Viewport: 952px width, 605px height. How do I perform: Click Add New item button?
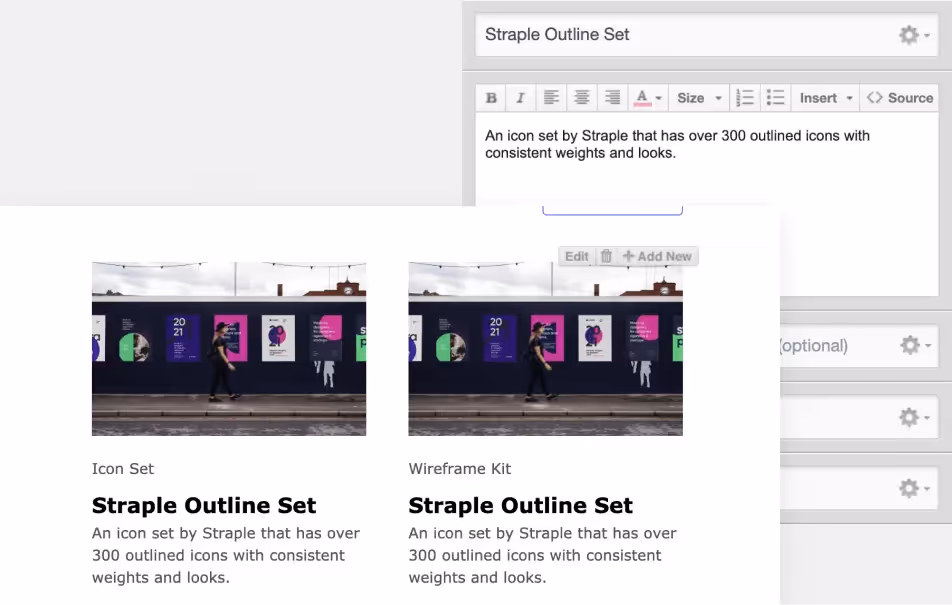point(658,256)
